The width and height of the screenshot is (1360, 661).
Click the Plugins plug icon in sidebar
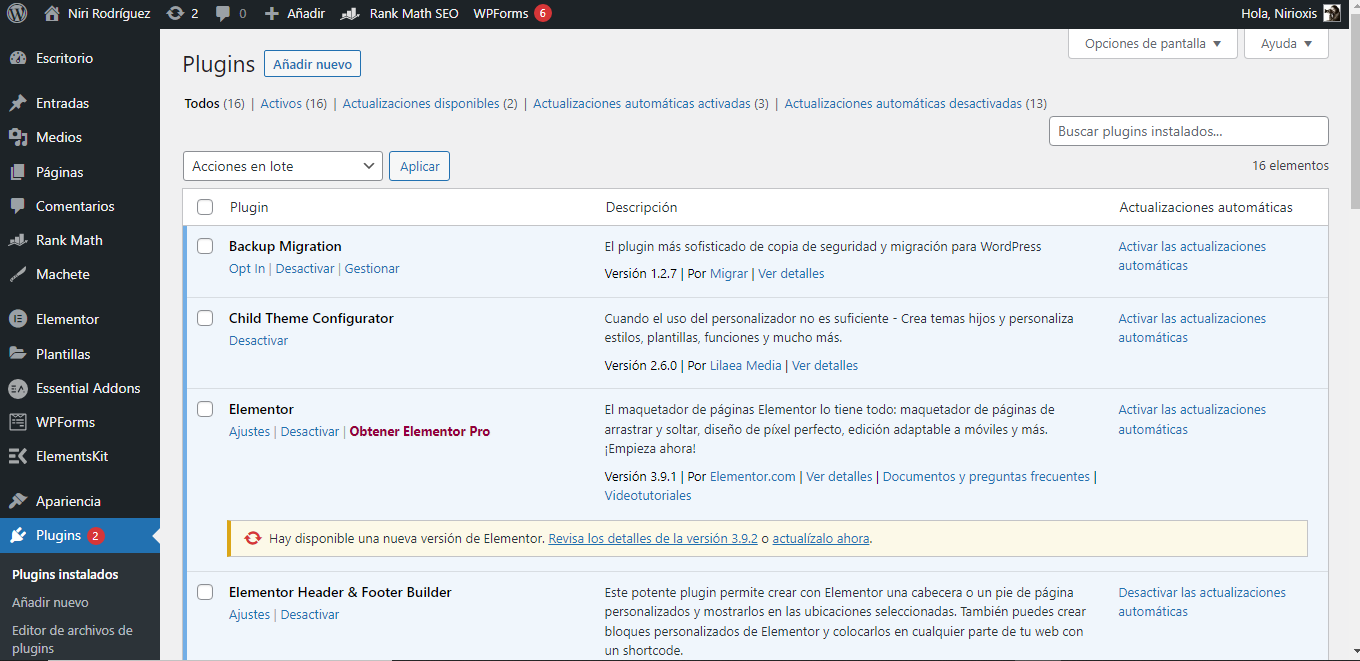18,535
